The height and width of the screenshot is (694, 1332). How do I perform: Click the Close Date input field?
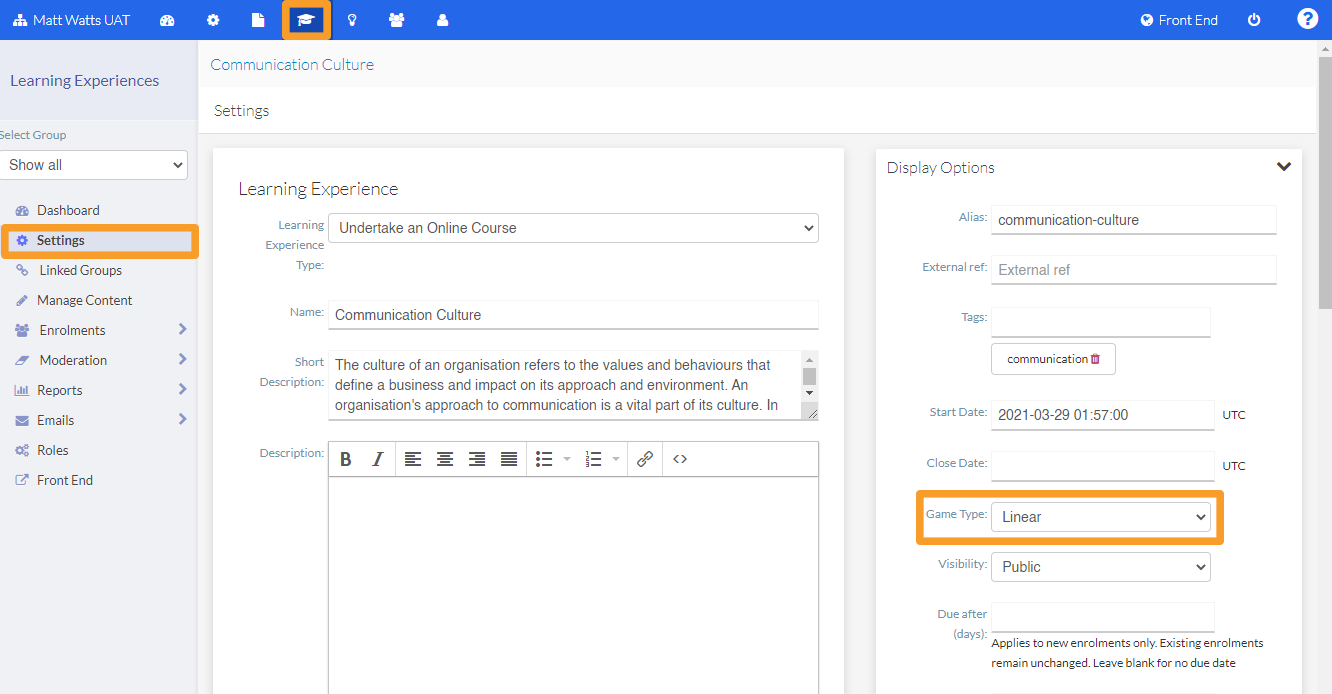1102,465
